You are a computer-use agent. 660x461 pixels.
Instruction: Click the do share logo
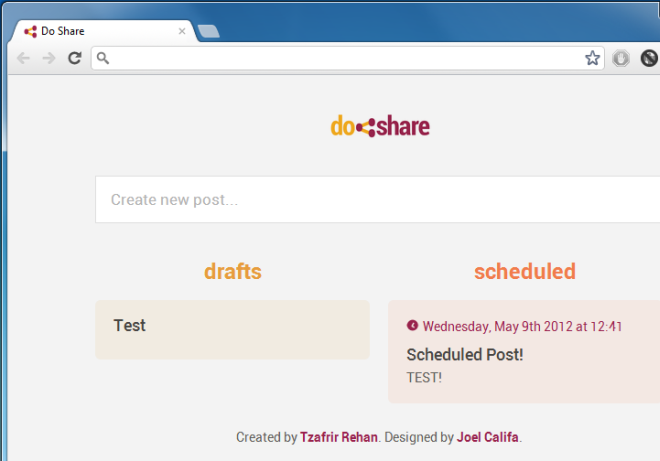coord(380,126)
